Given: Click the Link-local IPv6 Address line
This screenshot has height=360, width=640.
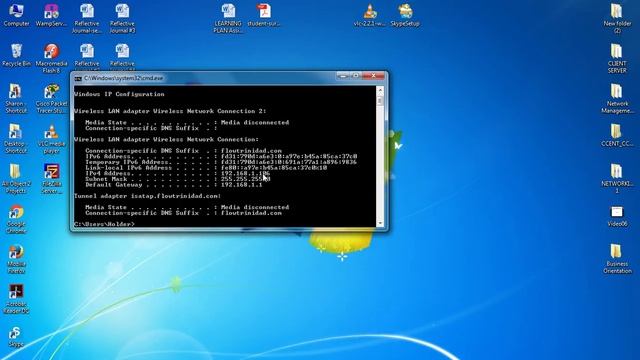Looking at the screenshot, I should pyautogui.click(x=206, y=168).
